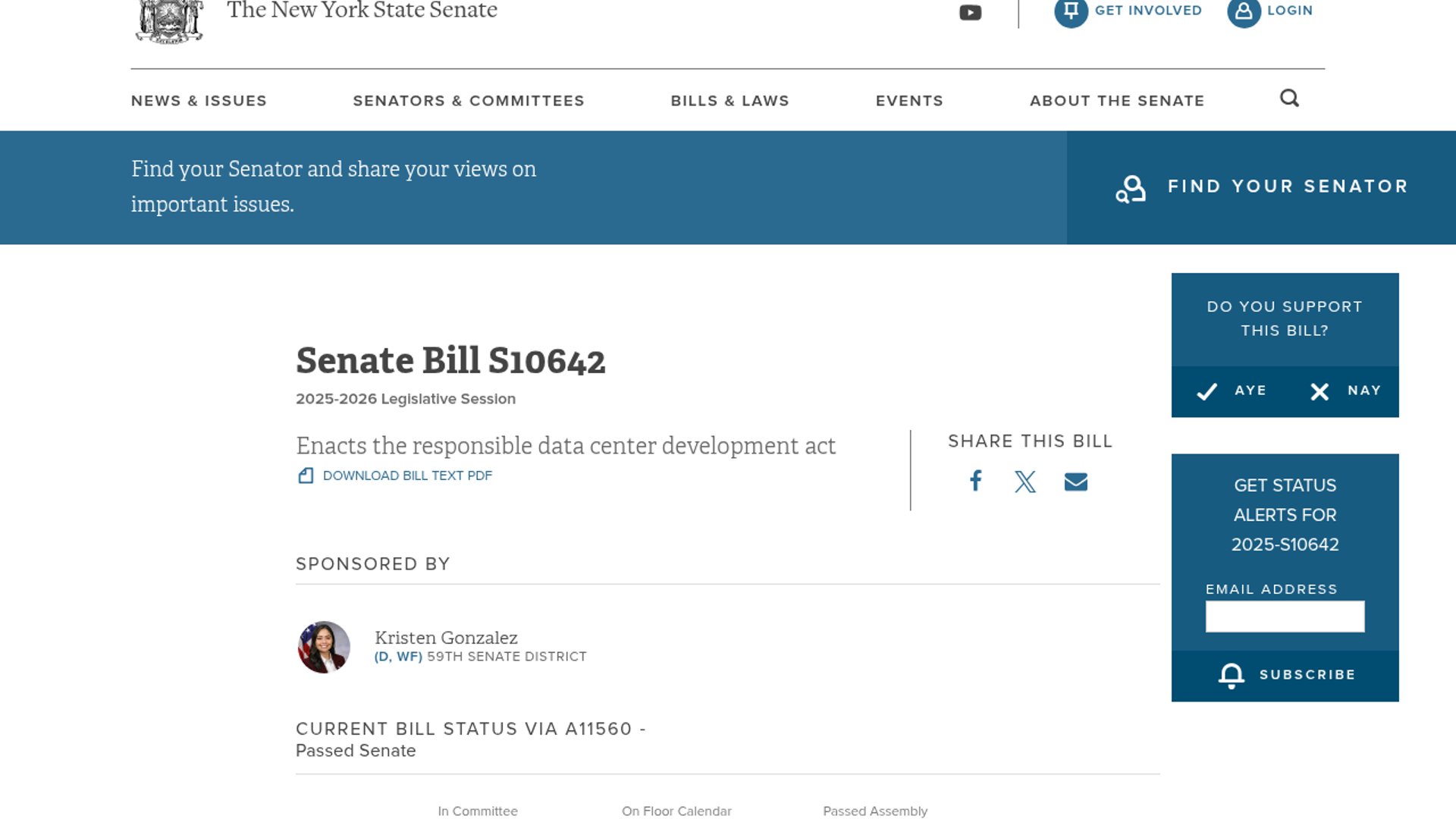
Task: Open the Senate YouTube channel icon
Action: point(970,12)
